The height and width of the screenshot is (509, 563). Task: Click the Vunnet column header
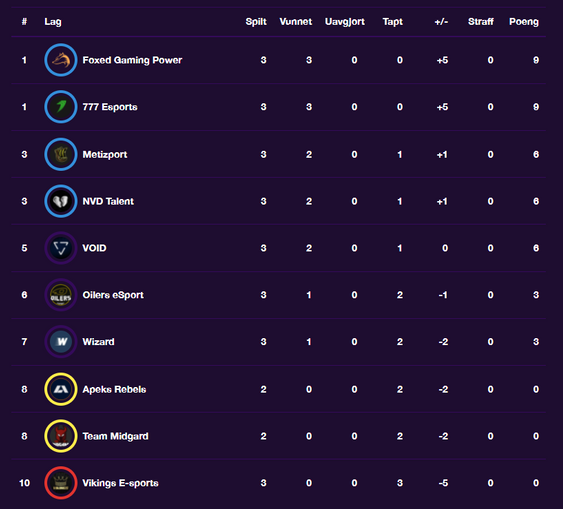point(296,22)
